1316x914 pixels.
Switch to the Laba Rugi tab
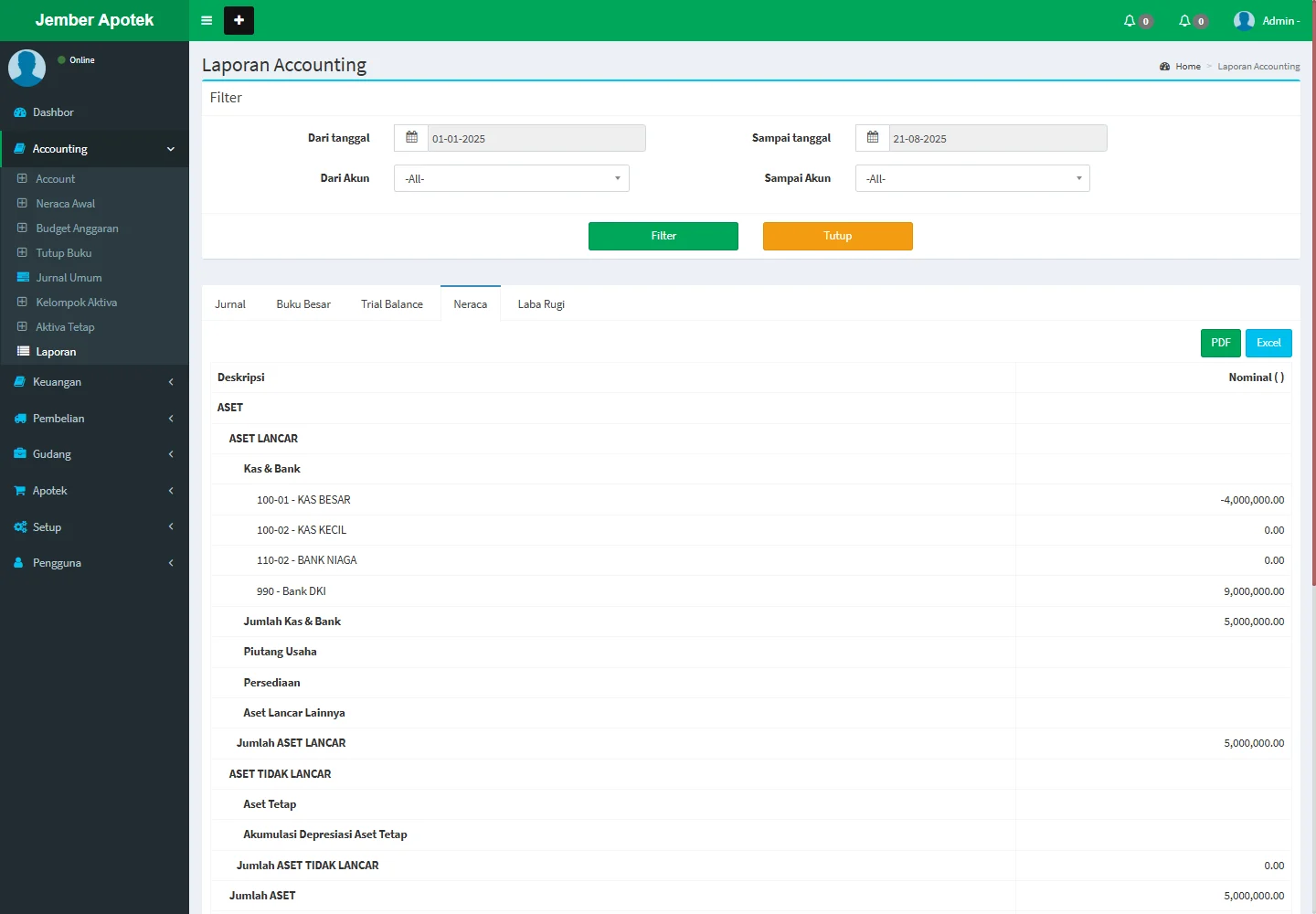[541, 304]
